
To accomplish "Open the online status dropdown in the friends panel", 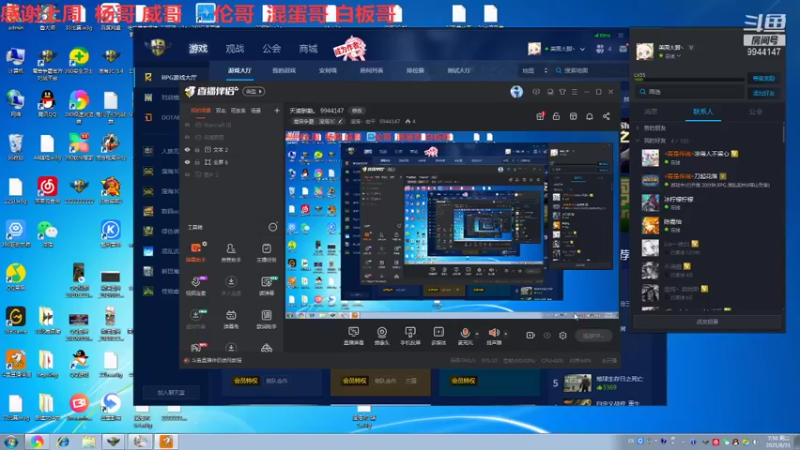I will (x=679, y=56).
